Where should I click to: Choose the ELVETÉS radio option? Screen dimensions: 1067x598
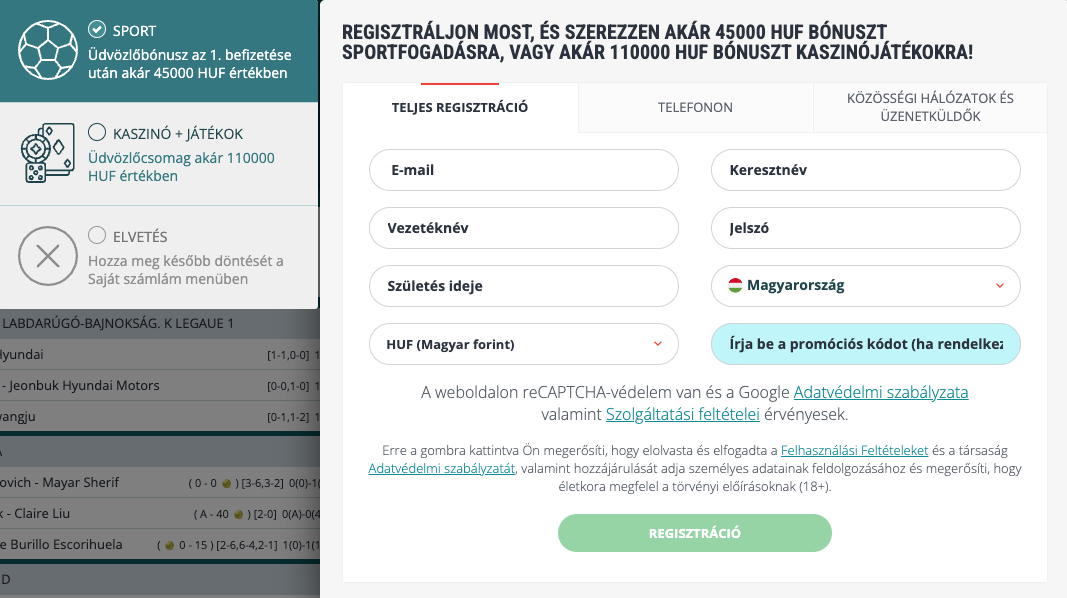(97, 236)
